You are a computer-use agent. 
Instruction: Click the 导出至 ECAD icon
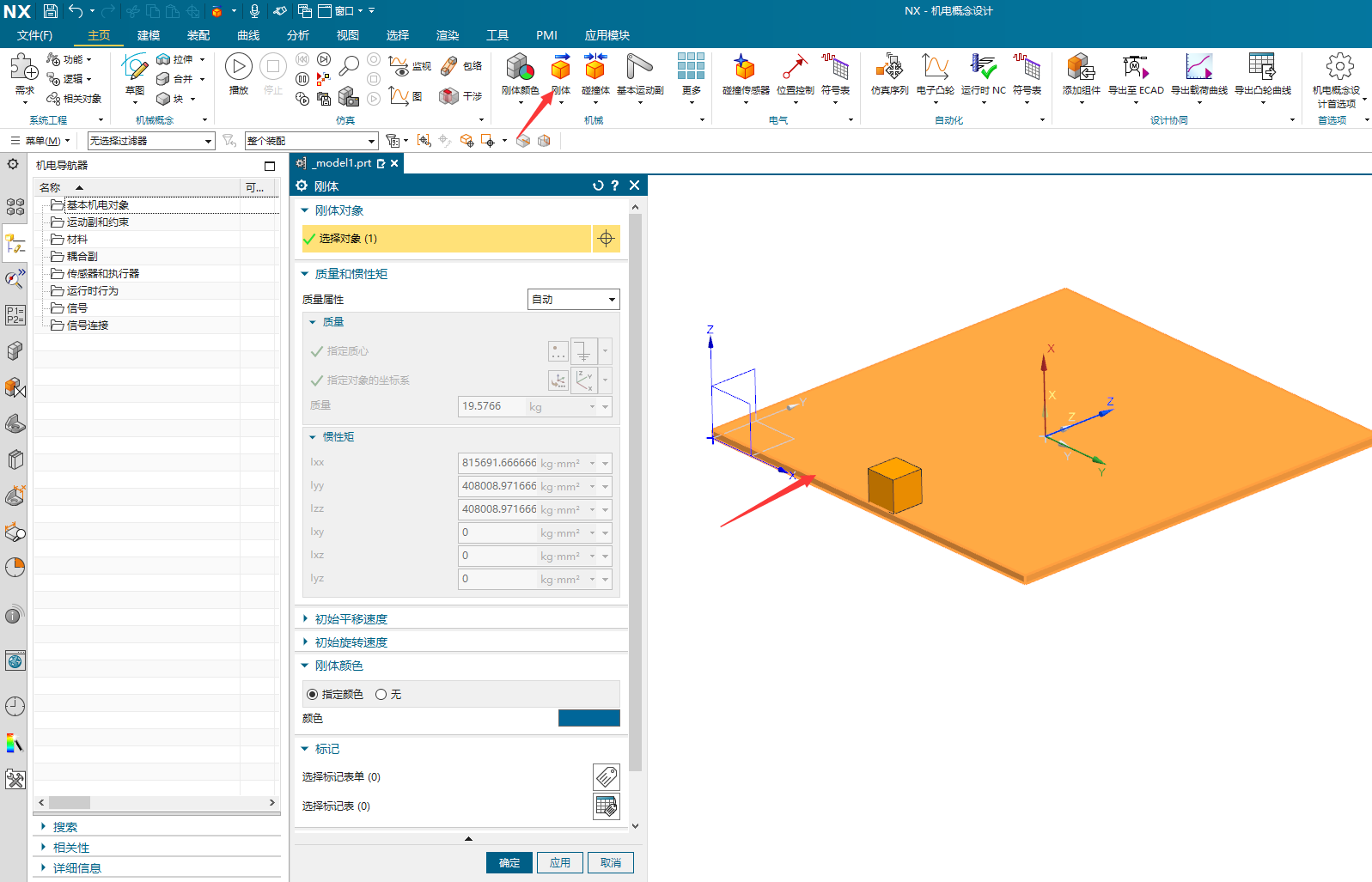[x=1135, y=69]
